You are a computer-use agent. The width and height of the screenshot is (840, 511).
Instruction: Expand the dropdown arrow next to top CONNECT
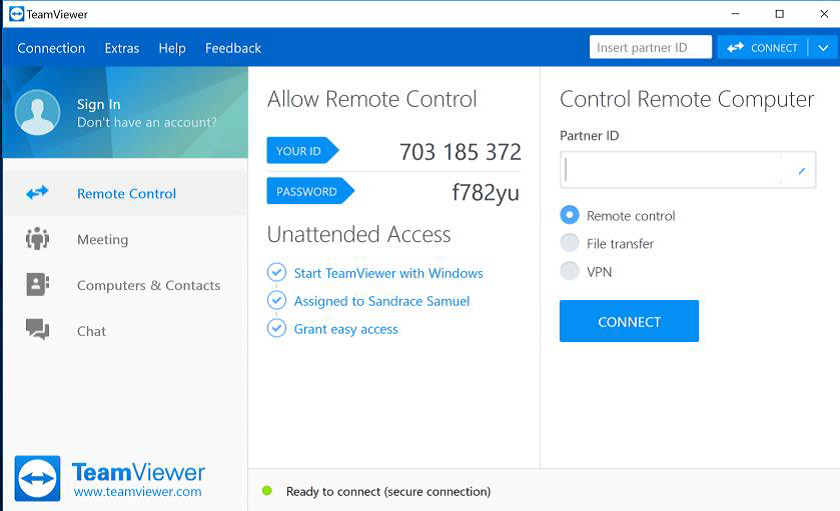point(823,48)
